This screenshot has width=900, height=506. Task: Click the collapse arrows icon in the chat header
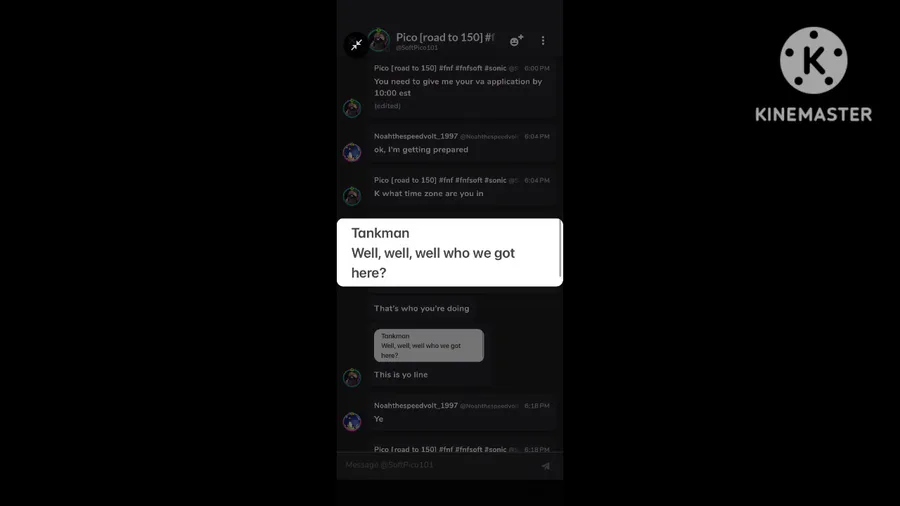(356, 44)
